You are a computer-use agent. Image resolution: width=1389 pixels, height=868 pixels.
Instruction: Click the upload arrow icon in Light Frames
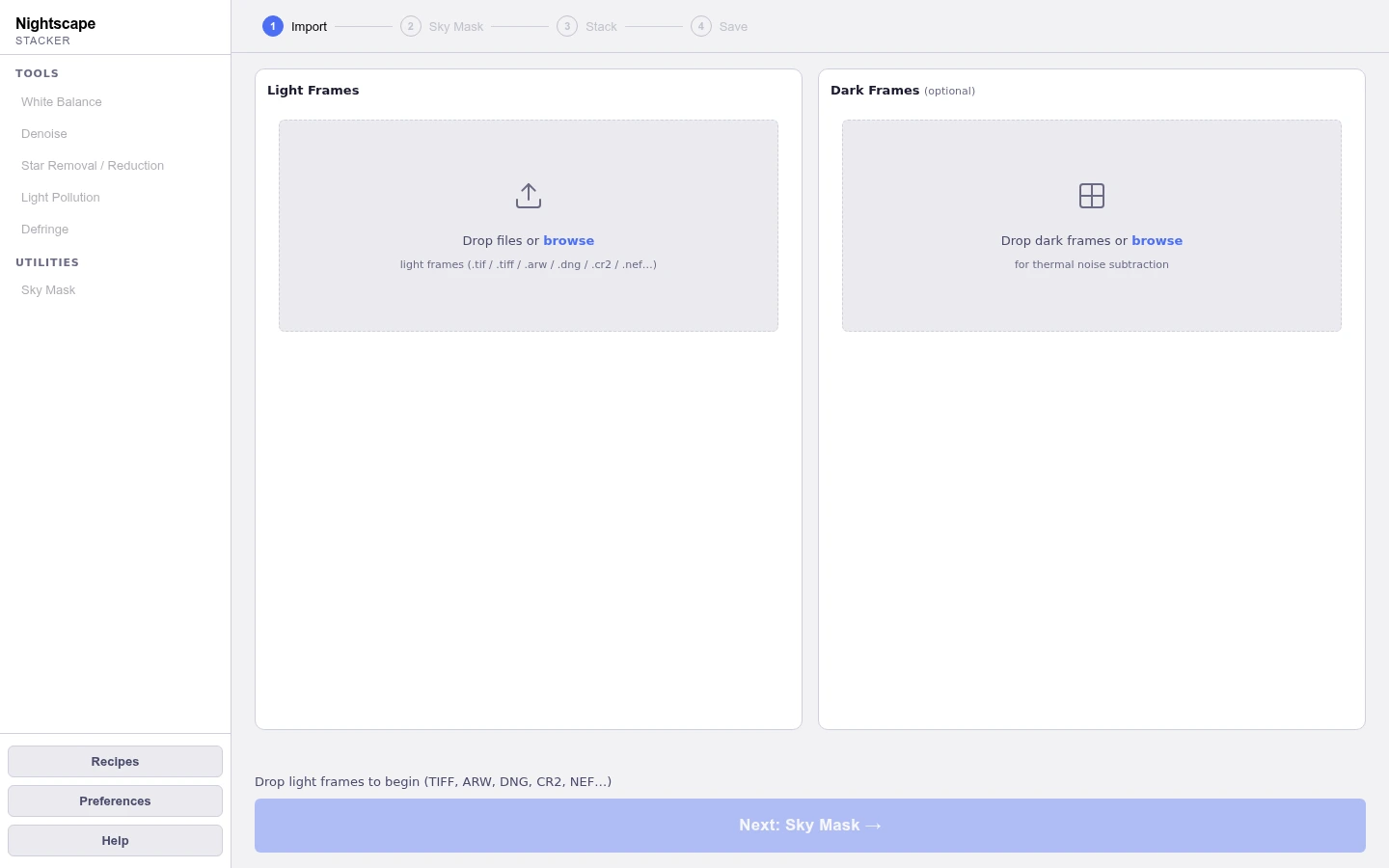[529, 196]
